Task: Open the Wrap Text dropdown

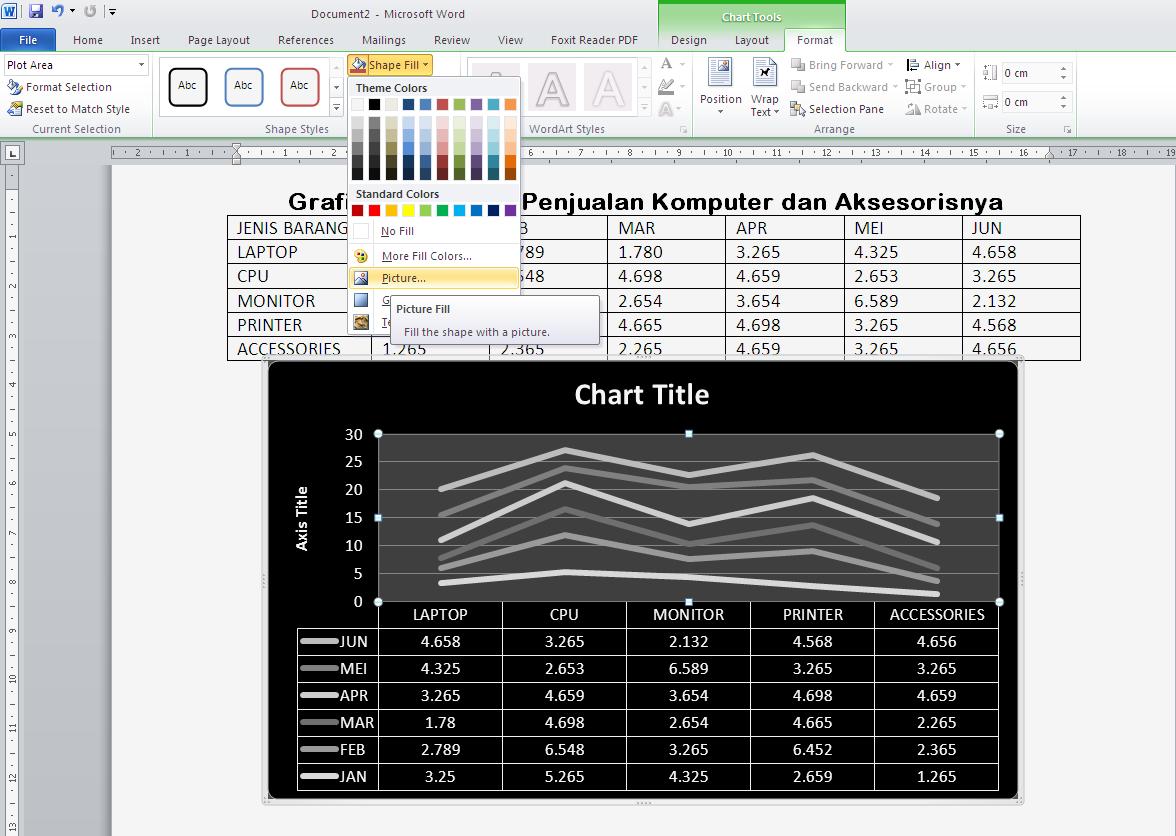Action: [x=764, y=86]
